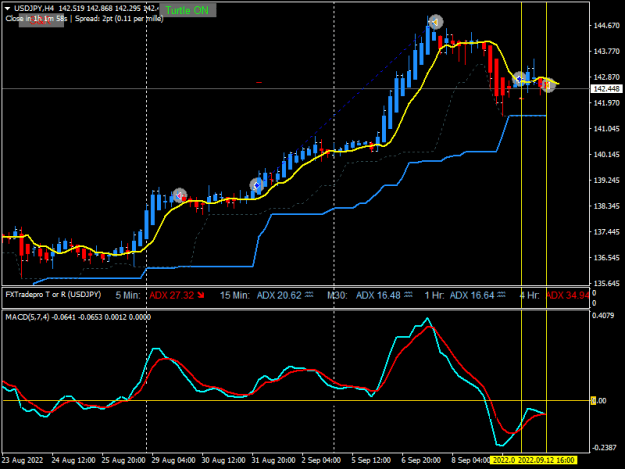Screen dimensions: 625x469
Task: Select the blue diamond marker near 31 Aug 20:00
Action: (257, 185)
